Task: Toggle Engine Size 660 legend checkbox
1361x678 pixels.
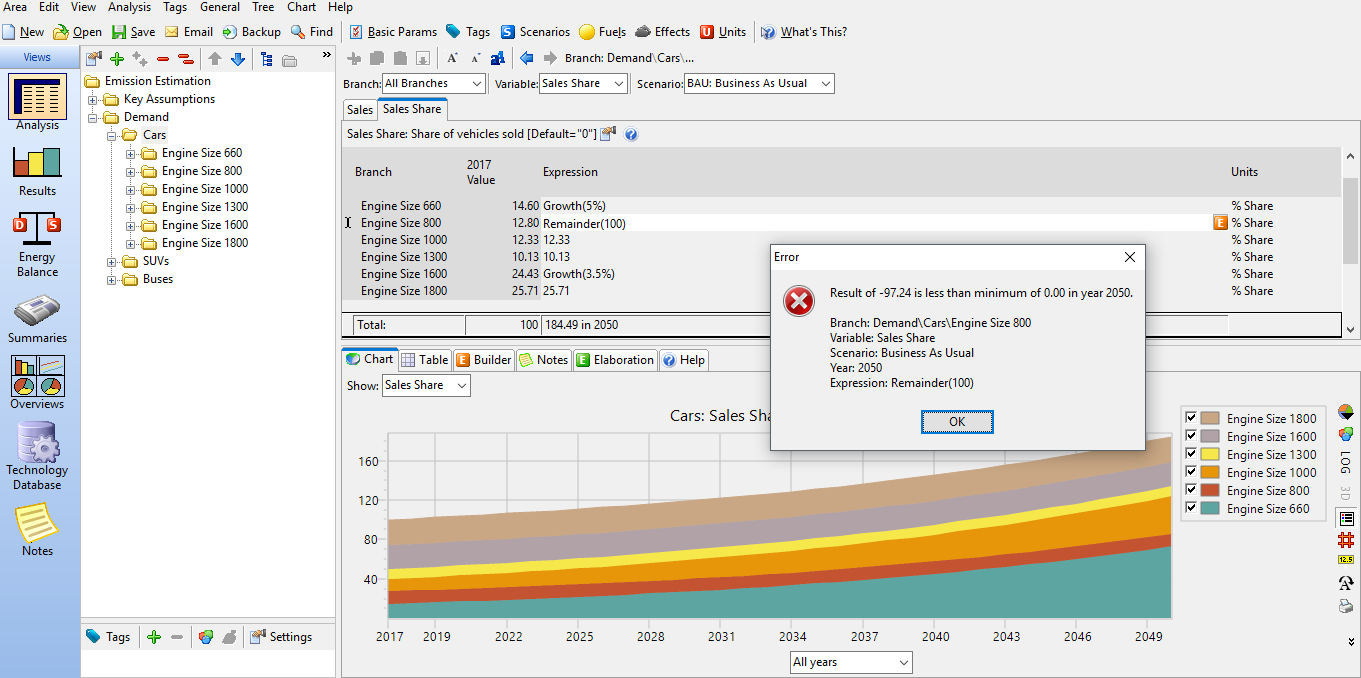Action: 1191,509
